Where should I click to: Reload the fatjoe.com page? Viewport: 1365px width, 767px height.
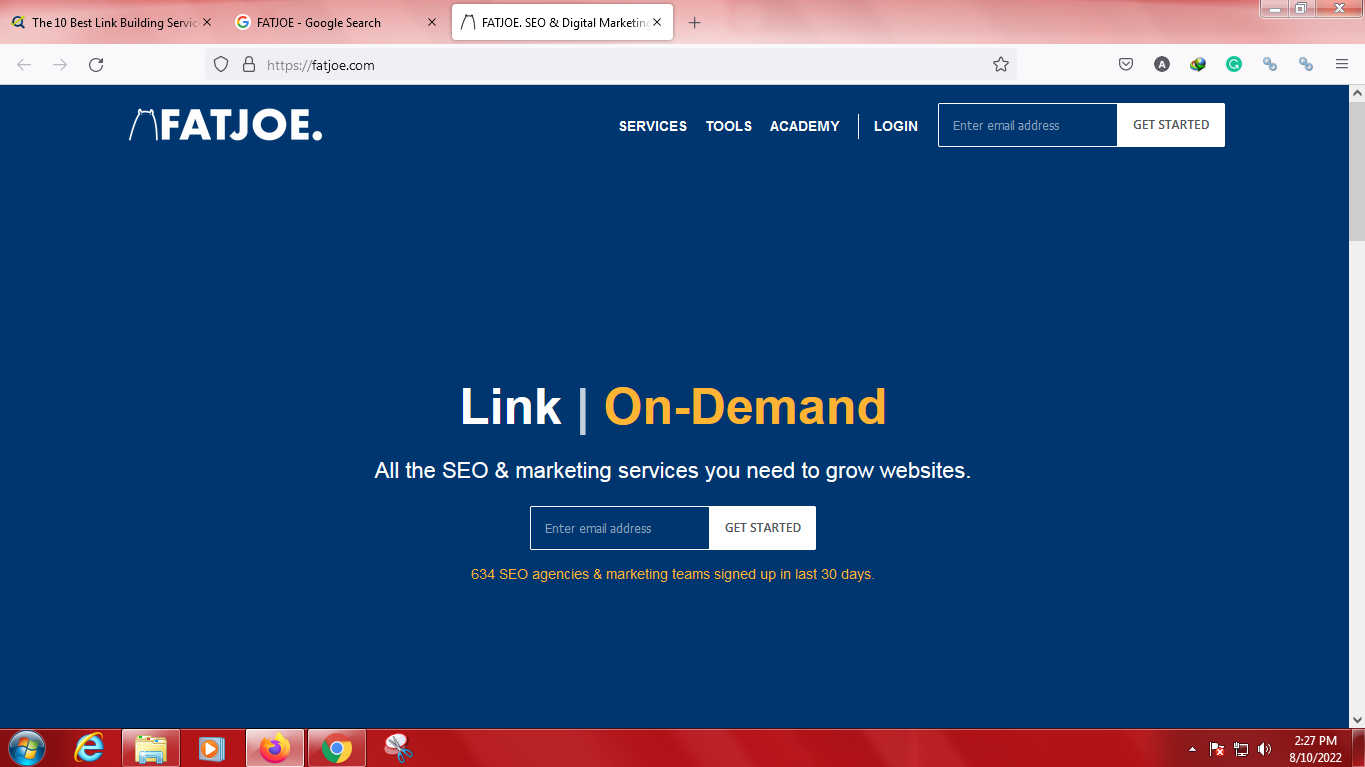click(x=96, y=64)
